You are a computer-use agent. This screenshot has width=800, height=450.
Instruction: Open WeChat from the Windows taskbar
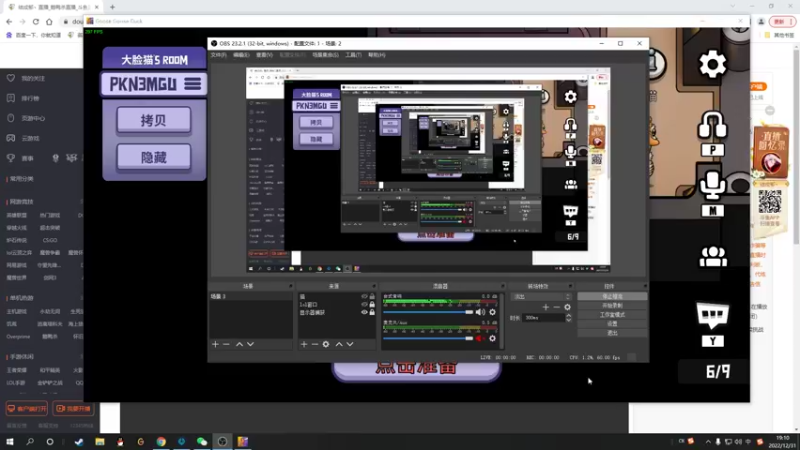[x=202, y=441]
